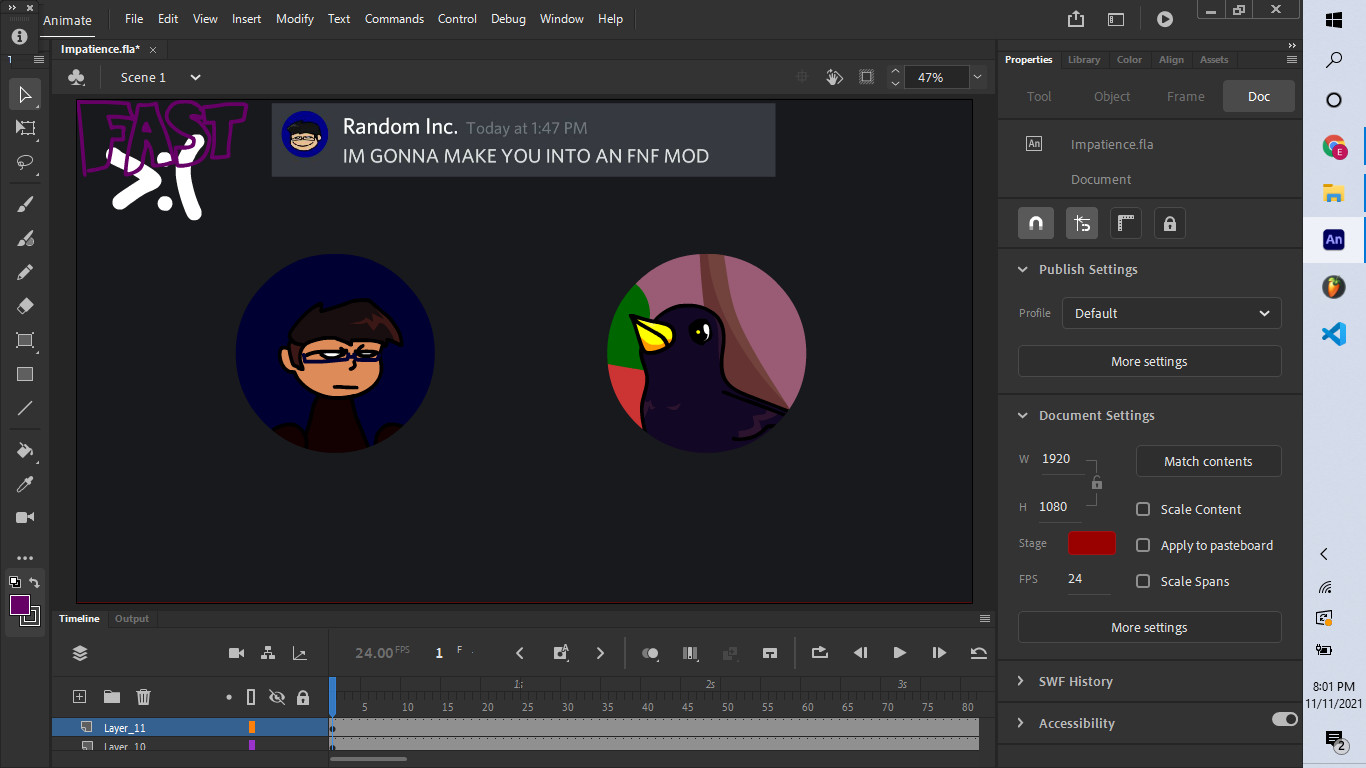Select the Paint Bucket tool
The image size is (1366, 768).
(25, 450)
